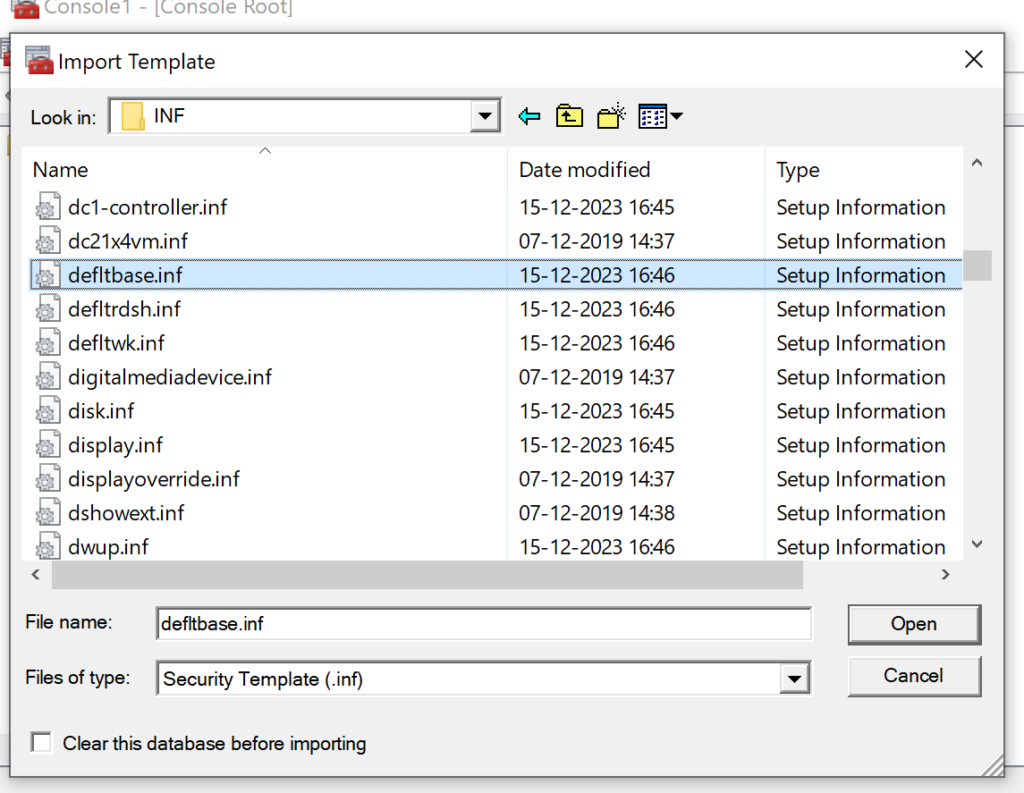Sort files by Date modified column
This screenshot has width=1024, height=793.
click(635, 170)
